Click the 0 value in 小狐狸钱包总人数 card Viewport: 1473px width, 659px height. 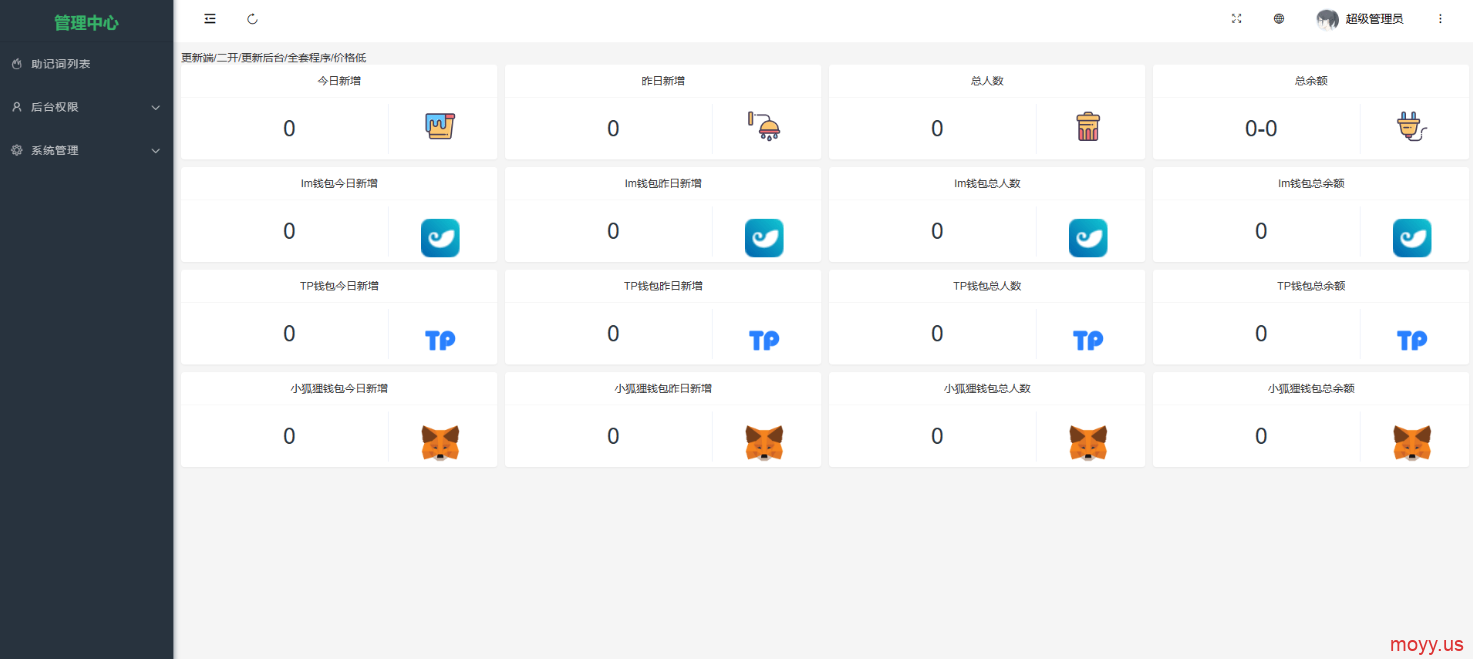937,436
